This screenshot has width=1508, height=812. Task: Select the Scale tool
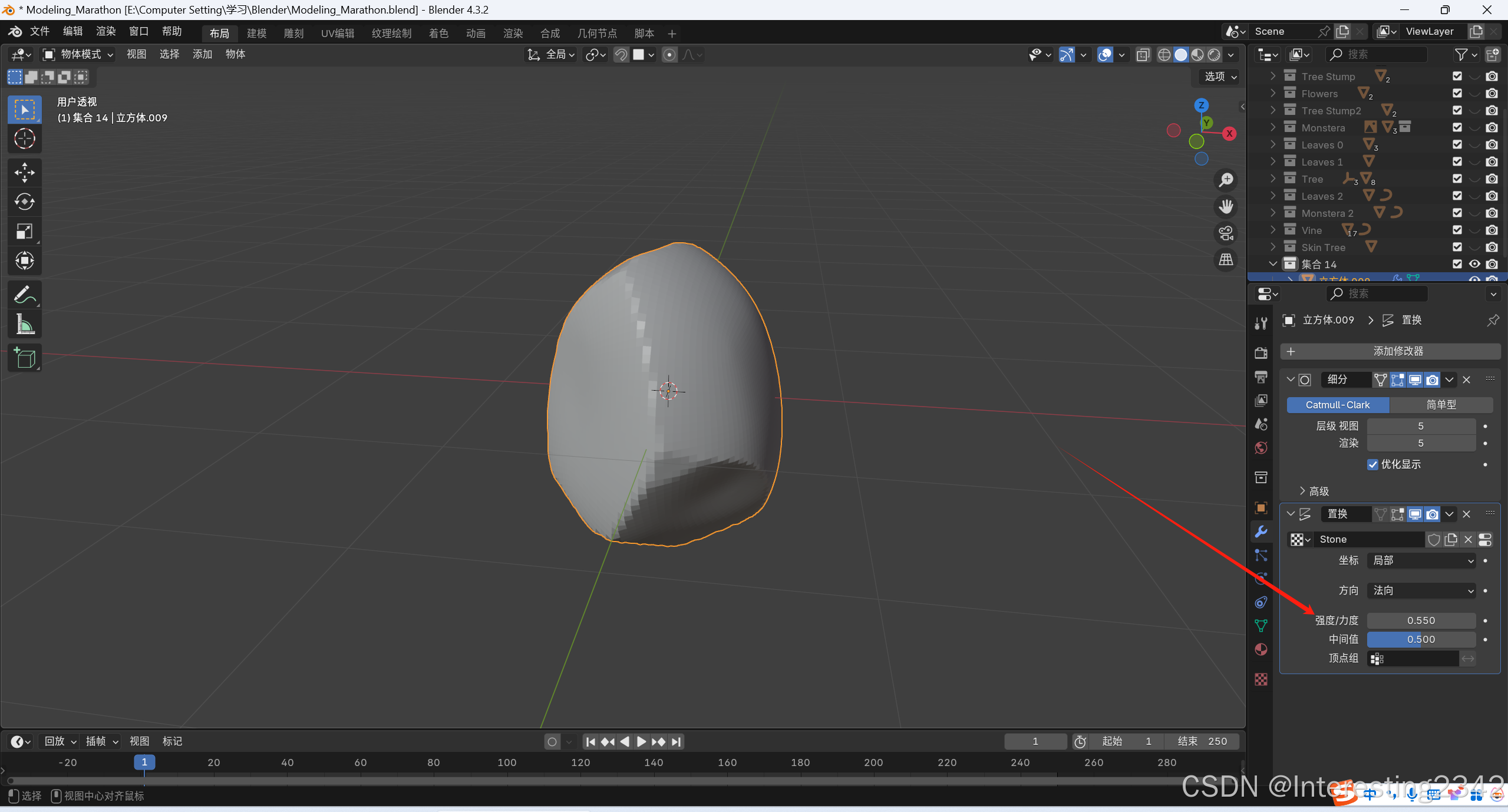[24, 231]
